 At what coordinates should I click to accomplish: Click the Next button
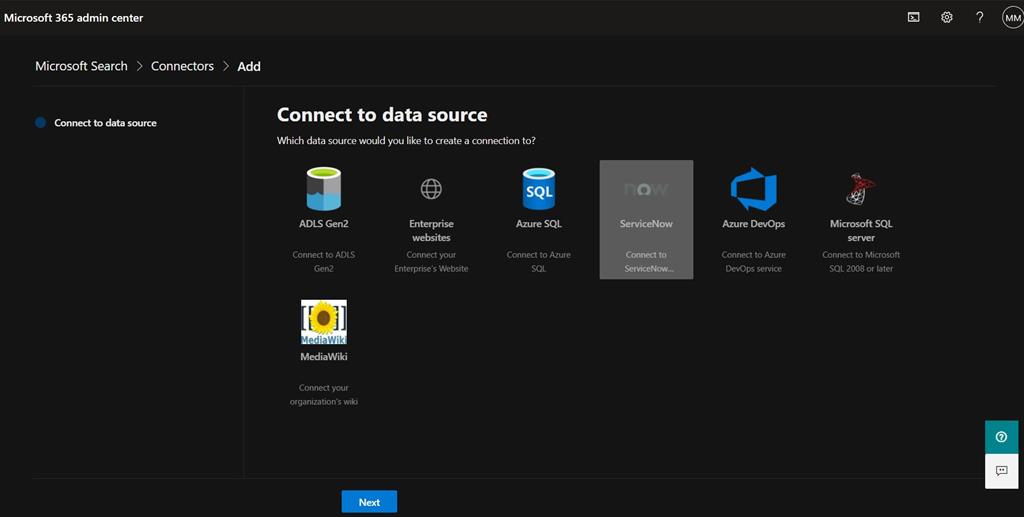pyautogui.click(x=369, y=502)
